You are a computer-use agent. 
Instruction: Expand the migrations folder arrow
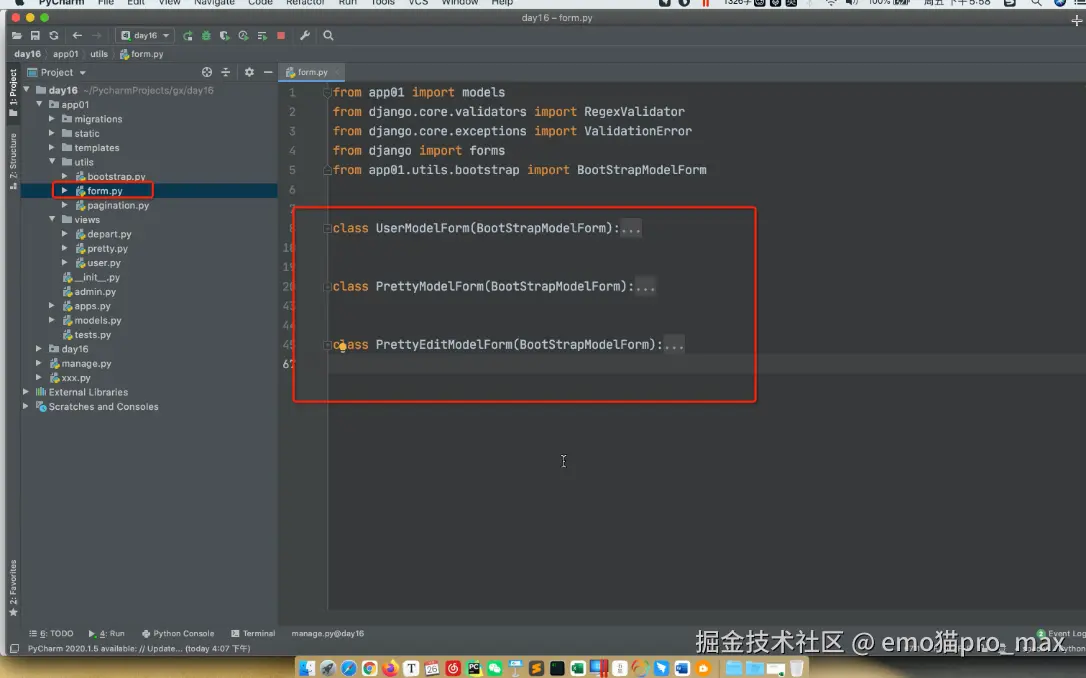tap(52, 118)
